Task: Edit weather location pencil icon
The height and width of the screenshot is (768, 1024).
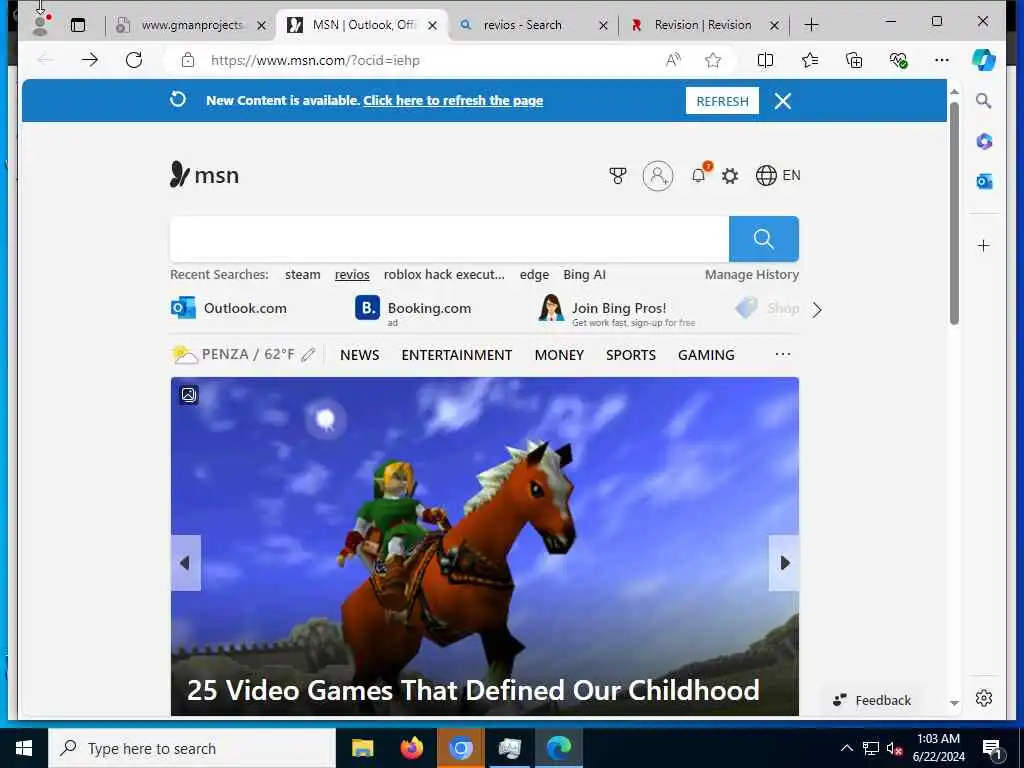Action: tap(308, 355)
